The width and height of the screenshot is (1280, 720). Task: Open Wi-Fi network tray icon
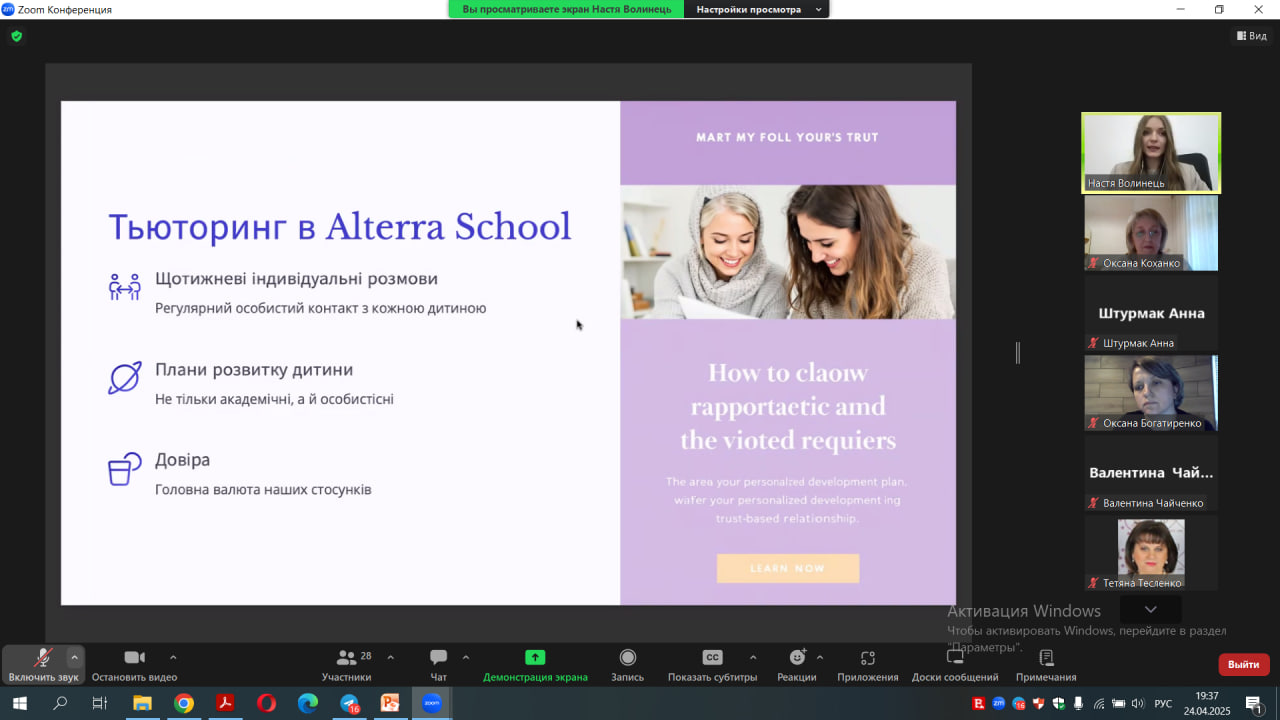[x=1099, y=703]
